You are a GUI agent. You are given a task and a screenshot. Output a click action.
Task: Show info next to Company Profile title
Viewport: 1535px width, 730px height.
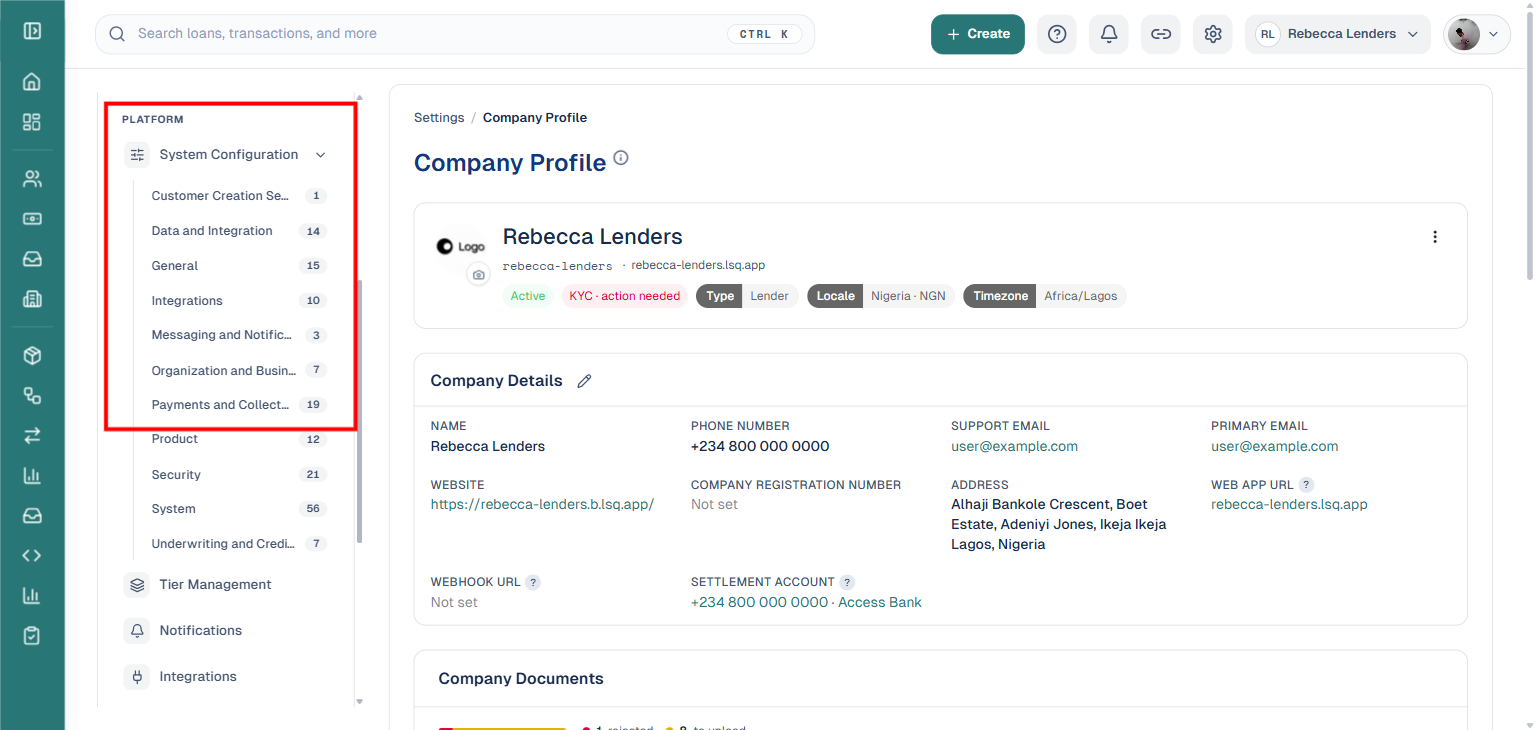tap(621, 158)
